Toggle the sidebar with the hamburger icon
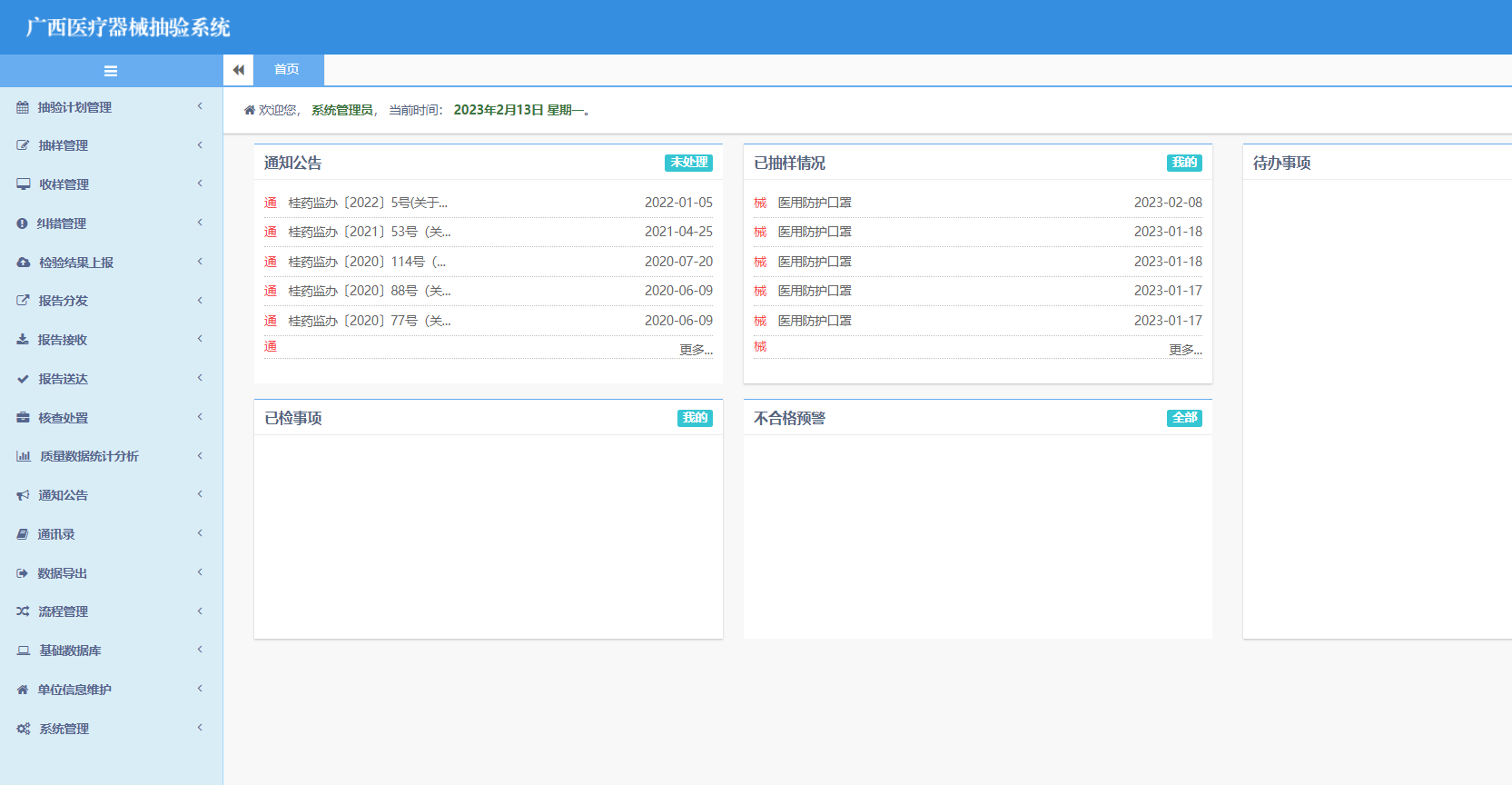Image resolution: width=1512 pixels, height=785 pixels. 111,71
